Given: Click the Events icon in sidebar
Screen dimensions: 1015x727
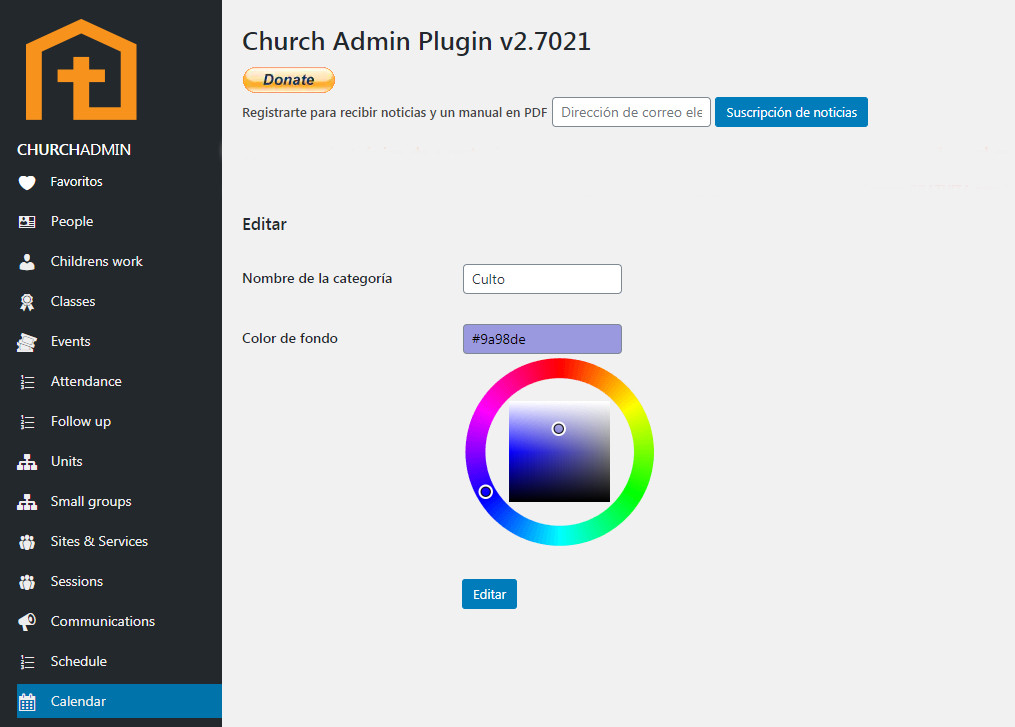Looking at the screenshot, I should tap(28, 342).
